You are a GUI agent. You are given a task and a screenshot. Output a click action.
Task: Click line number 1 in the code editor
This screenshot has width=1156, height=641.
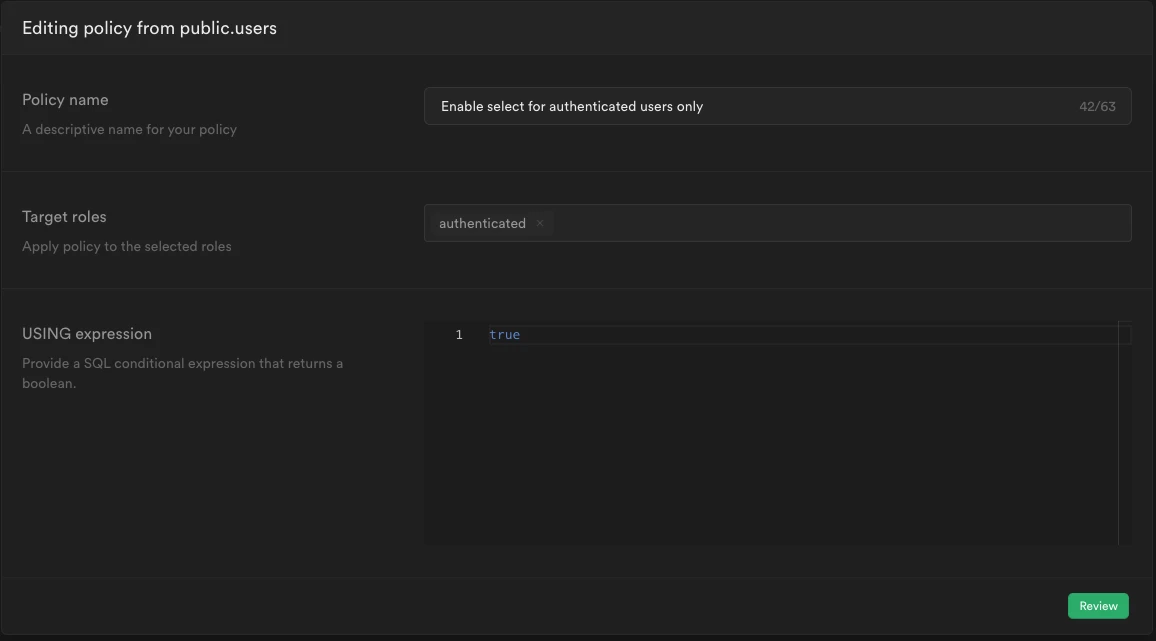click(x=459, y=334)
